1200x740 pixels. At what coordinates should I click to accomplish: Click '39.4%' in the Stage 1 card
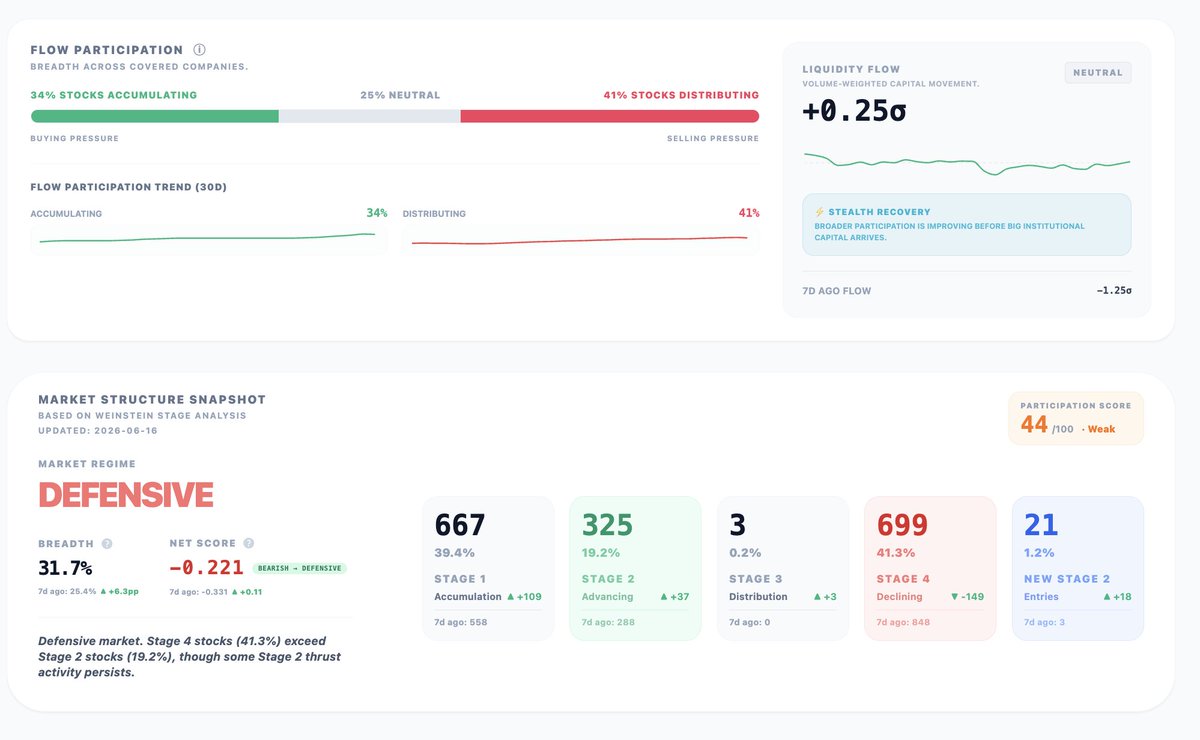click(454, 553)
